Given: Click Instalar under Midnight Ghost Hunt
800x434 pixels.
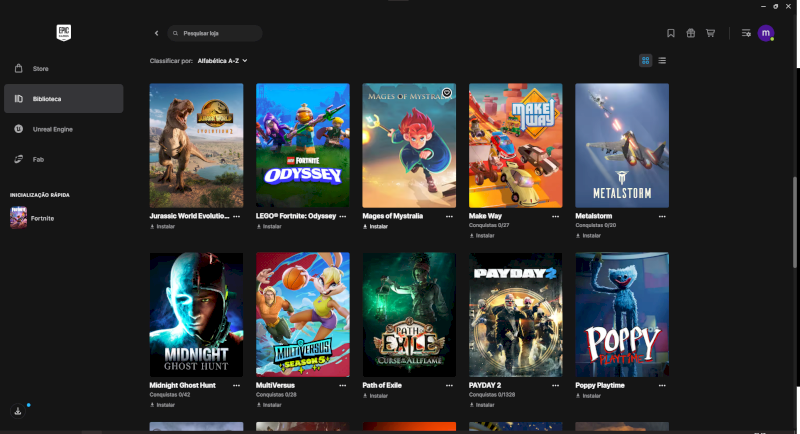Looking at the screenshot, I should [163, 405].
